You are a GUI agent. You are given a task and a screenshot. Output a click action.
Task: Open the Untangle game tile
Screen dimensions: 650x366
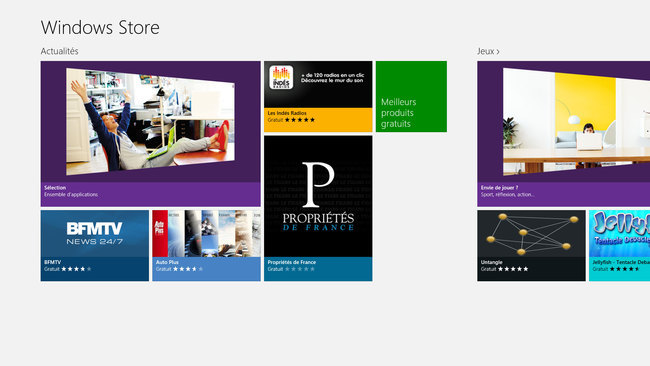coord(531,245)
